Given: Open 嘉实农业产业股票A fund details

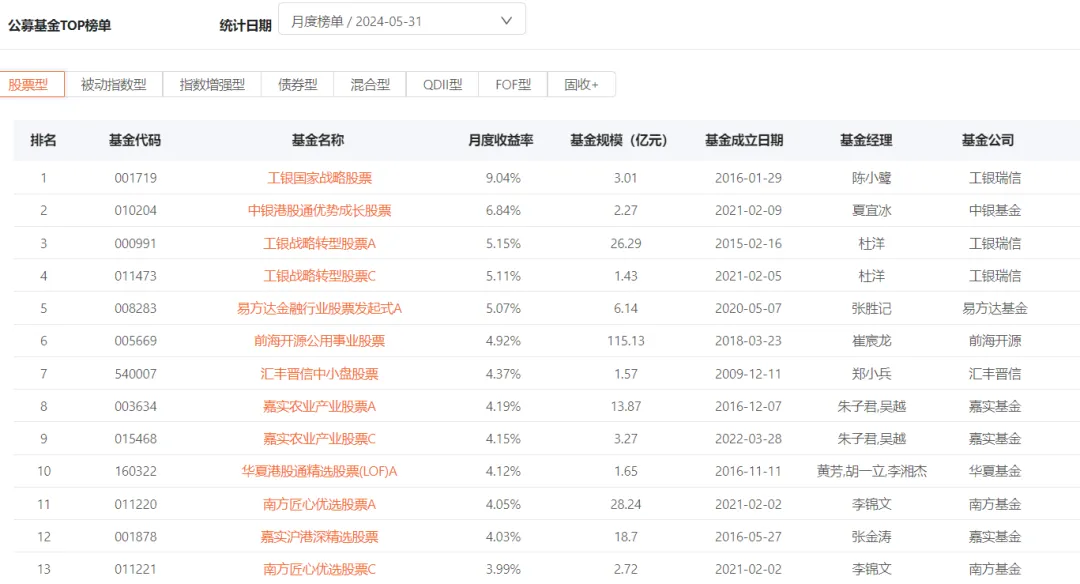Looking at the screenshot, I should [x=322, y=405].
